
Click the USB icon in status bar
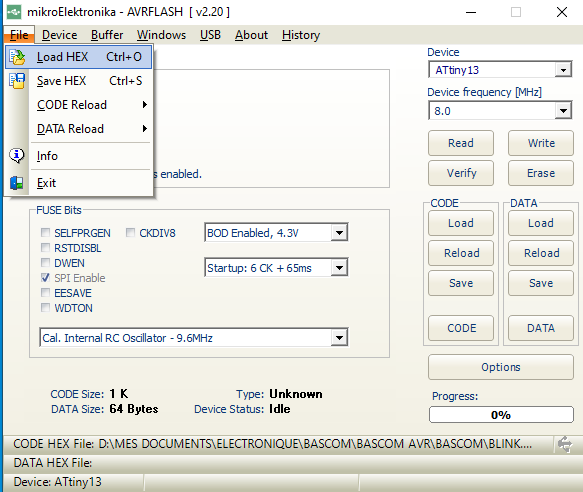pyautogui.click(x=565, y=444)
